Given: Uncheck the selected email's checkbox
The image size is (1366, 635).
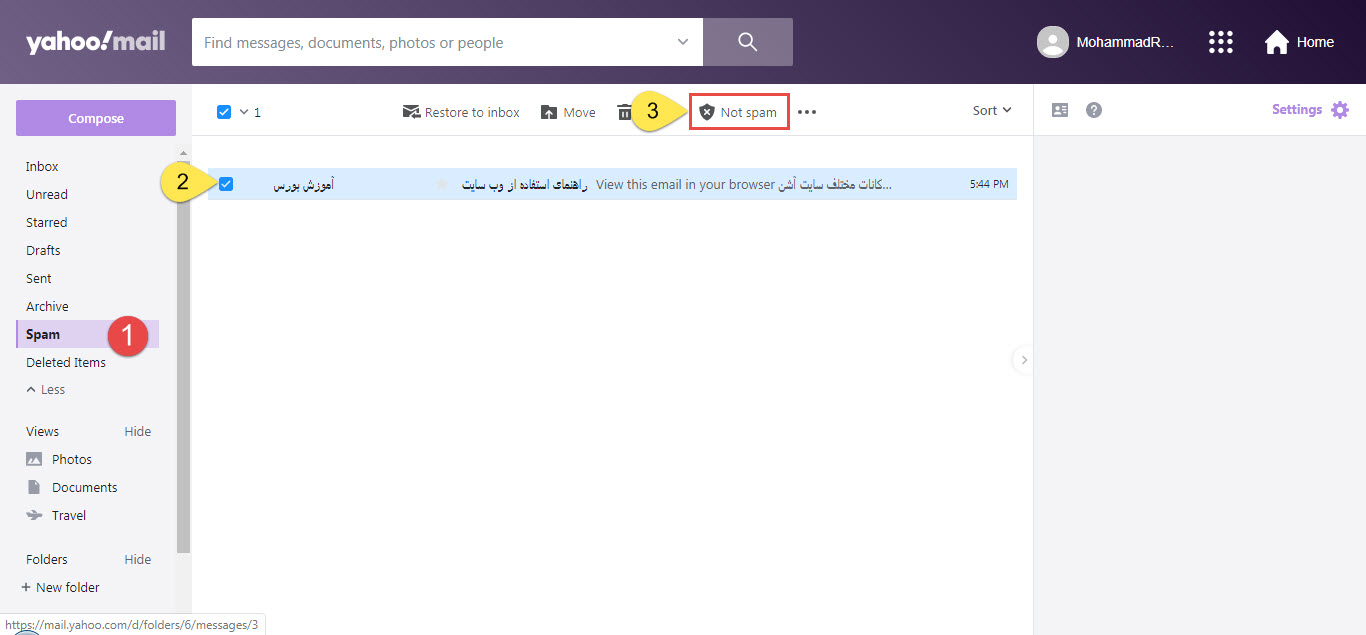Looking at the screenshot, I should click(x=226, y=184).
